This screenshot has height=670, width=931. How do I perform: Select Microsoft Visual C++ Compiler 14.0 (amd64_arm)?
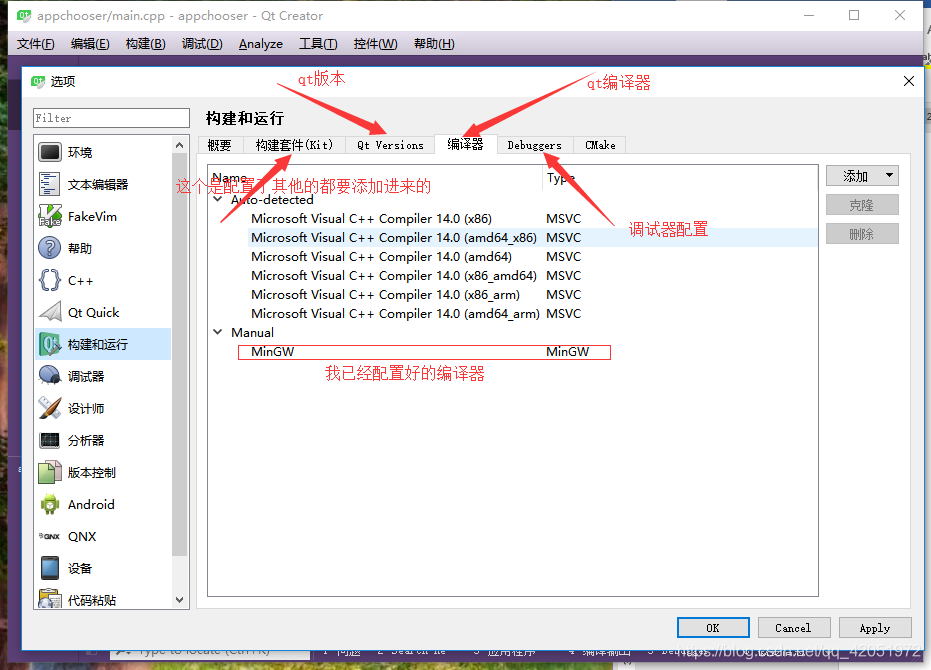[513, 314]
